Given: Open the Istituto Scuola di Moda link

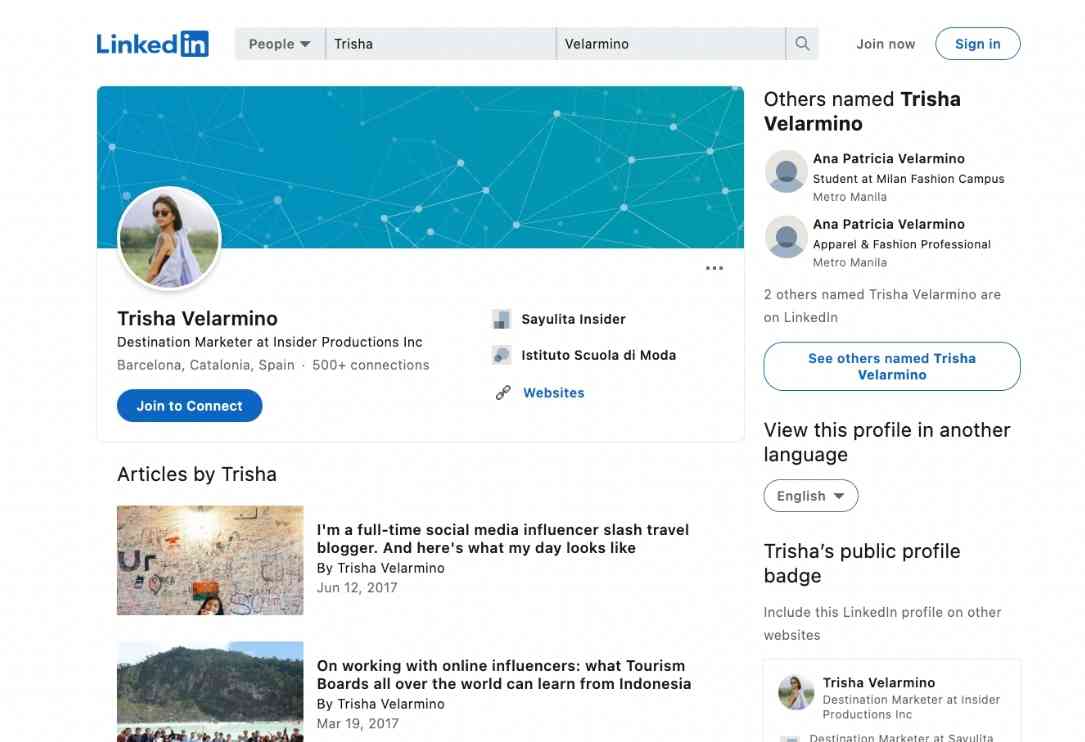Looking at the screenshot, I should (x=599, y=355).
